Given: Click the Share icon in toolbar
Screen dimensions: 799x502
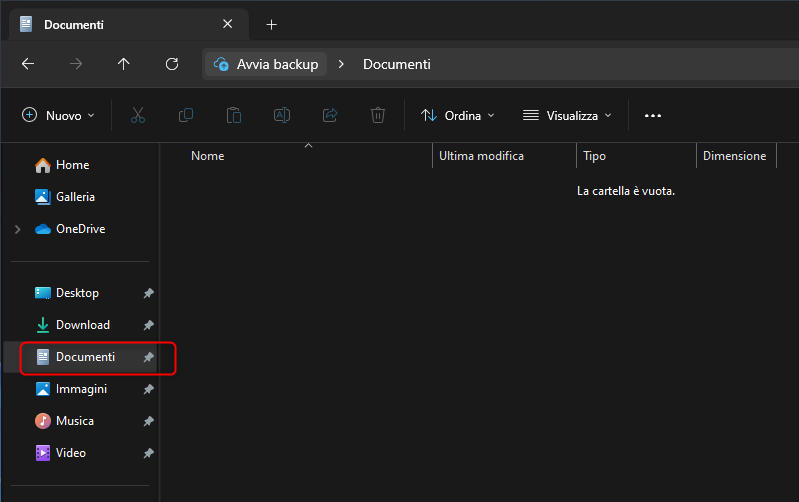Looking at the screenshot, I should click(x=330, y=116).
